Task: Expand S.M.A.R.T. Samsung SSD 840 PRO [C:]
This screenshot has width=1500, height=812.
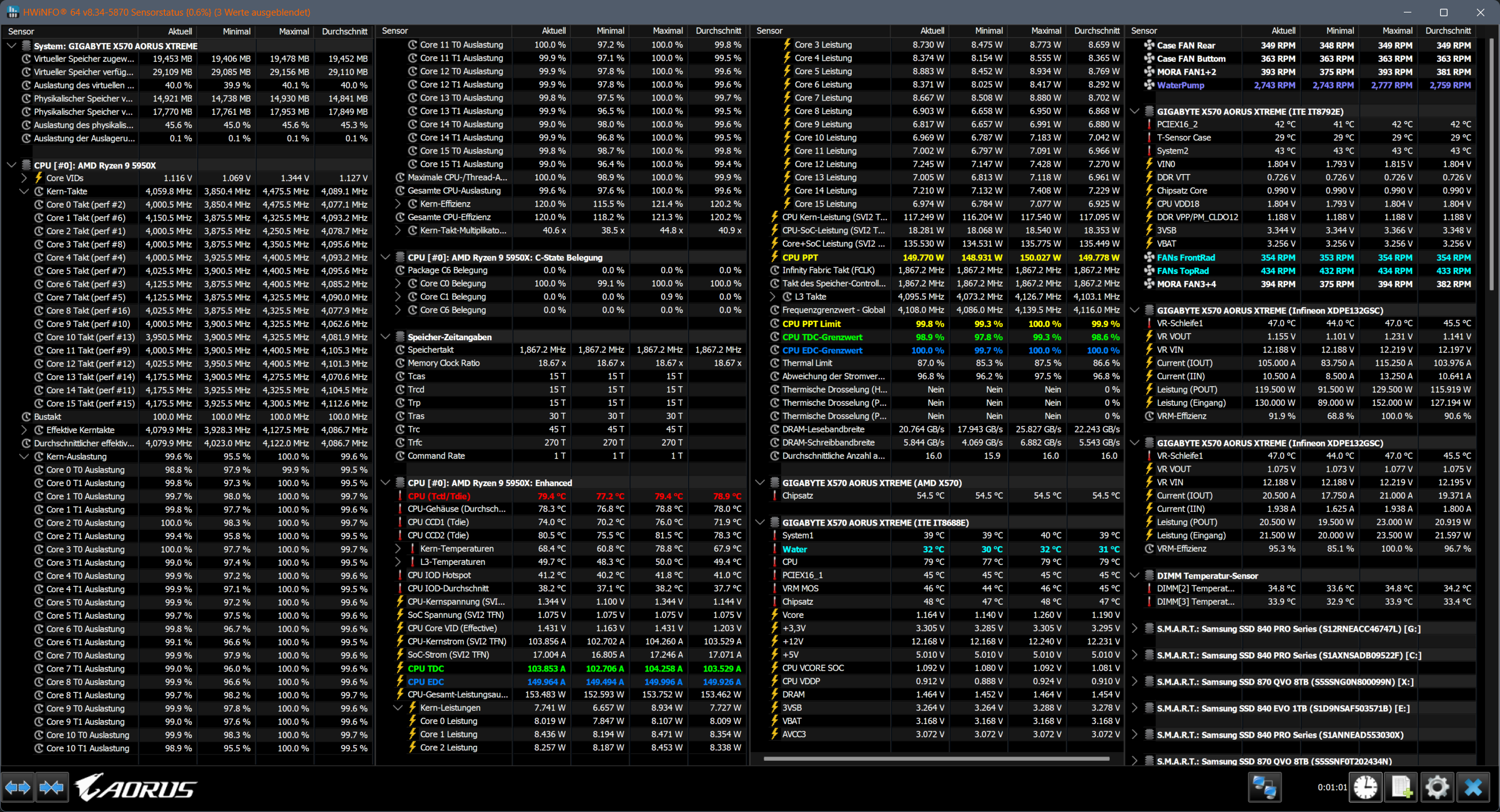Action: (1135, 655)
